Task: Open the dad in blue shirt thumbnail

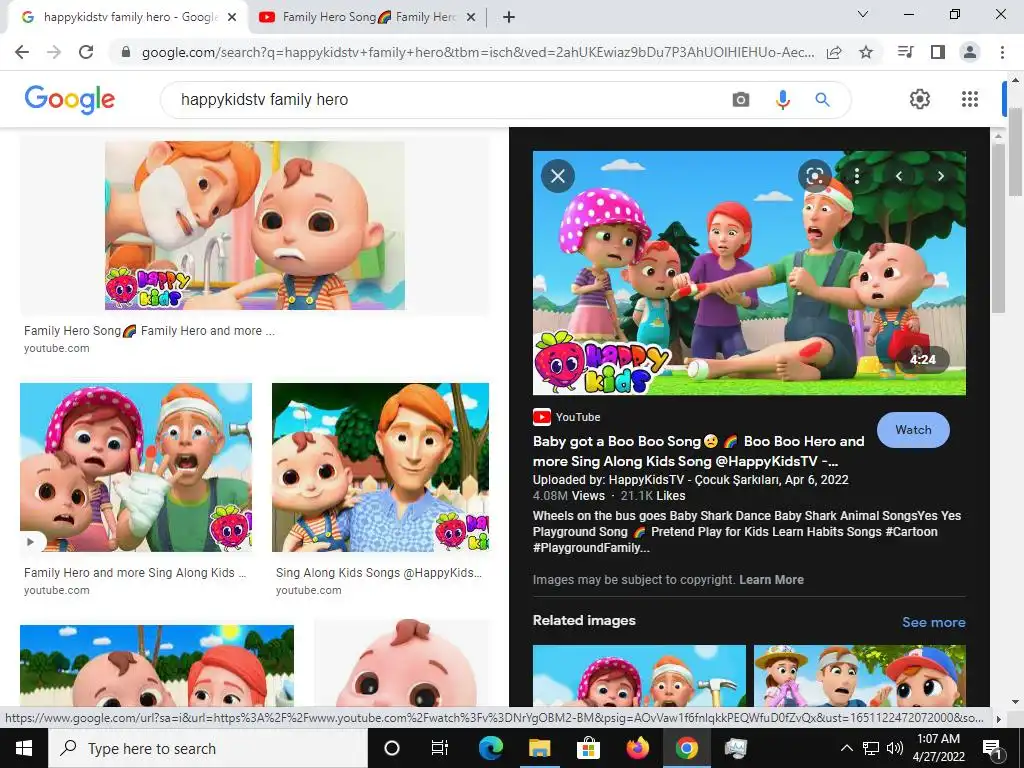Action: 380,467
